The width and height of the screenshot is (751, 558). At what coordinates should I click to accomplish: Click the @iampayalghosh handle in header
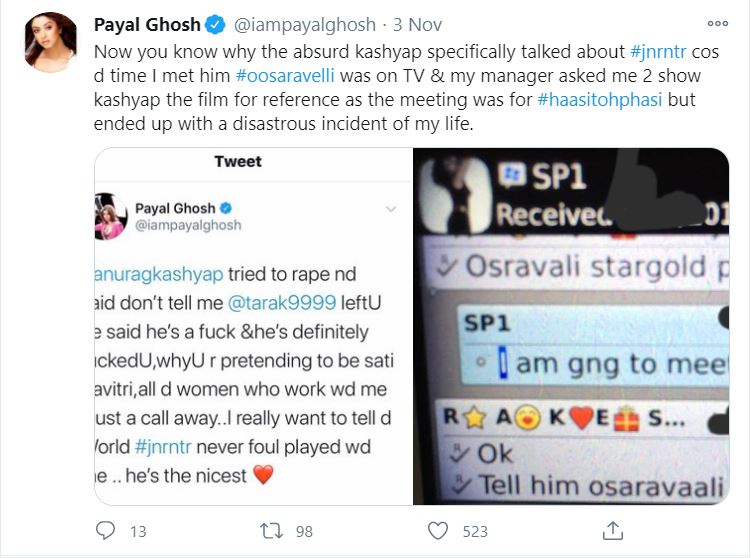(x=305, y=24)
